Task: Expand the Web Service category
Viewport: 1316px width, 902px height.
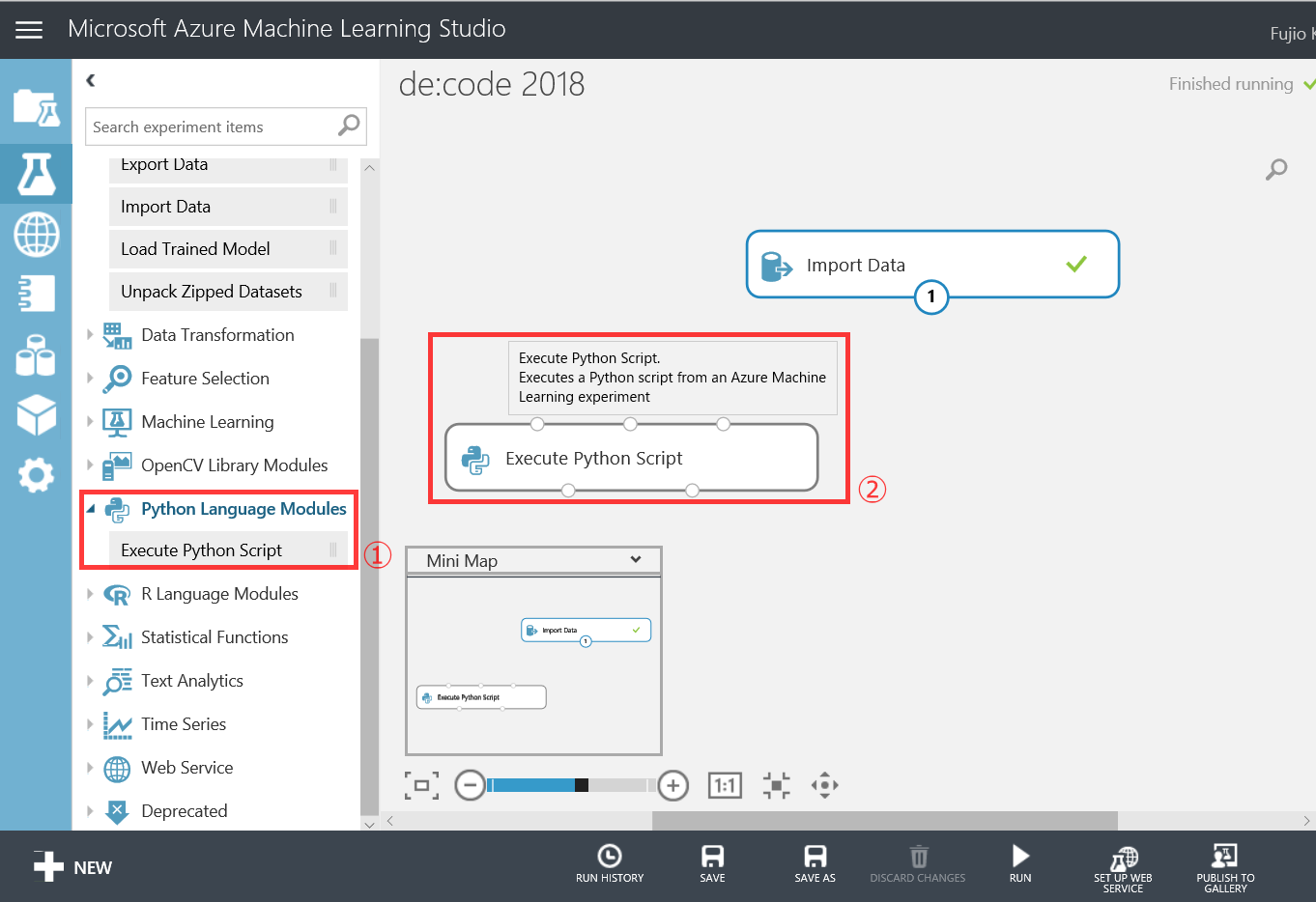Action: click(x=91, y=768)
